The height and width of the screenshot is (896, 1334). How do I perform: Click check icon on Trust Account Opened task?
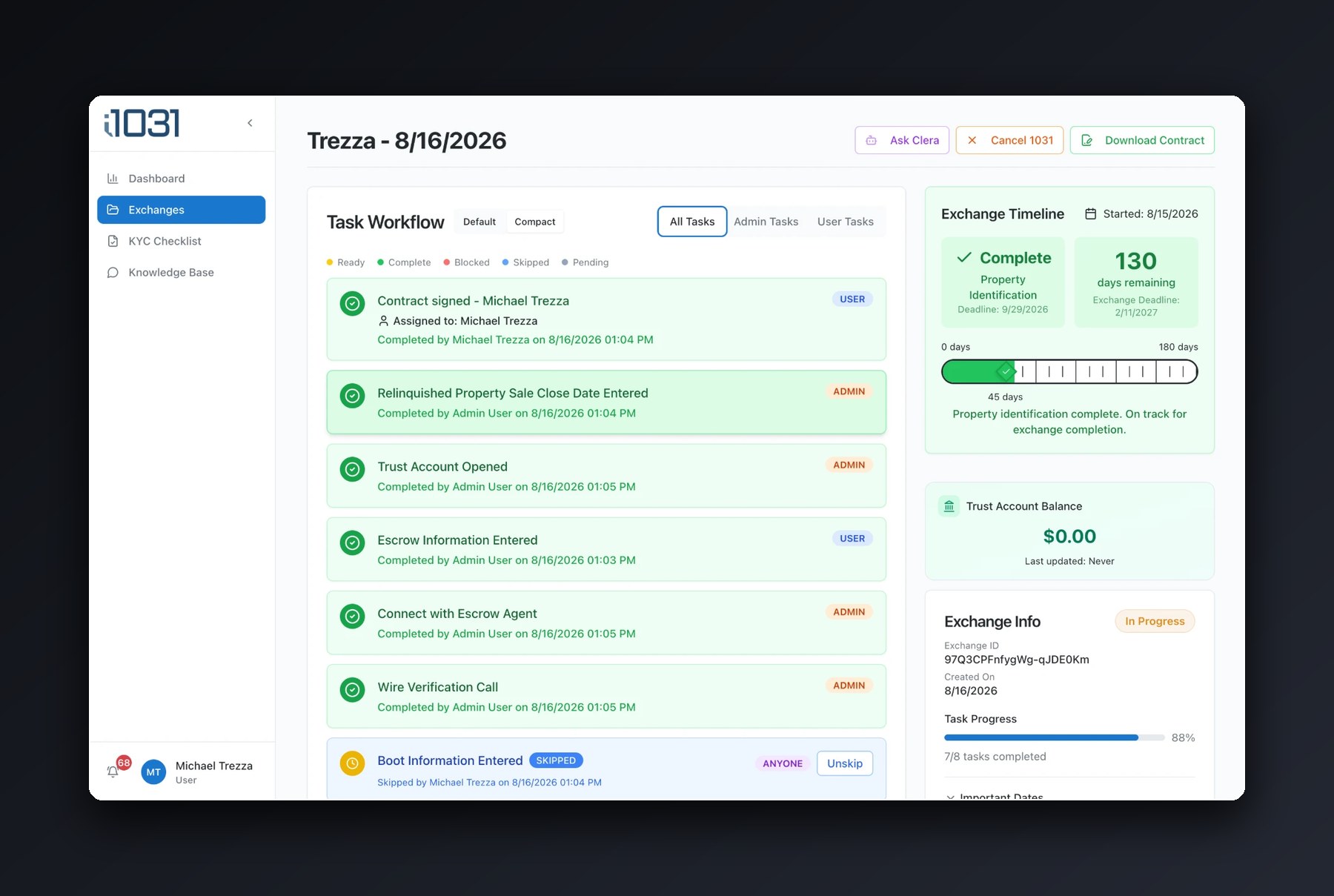(353, 469)
